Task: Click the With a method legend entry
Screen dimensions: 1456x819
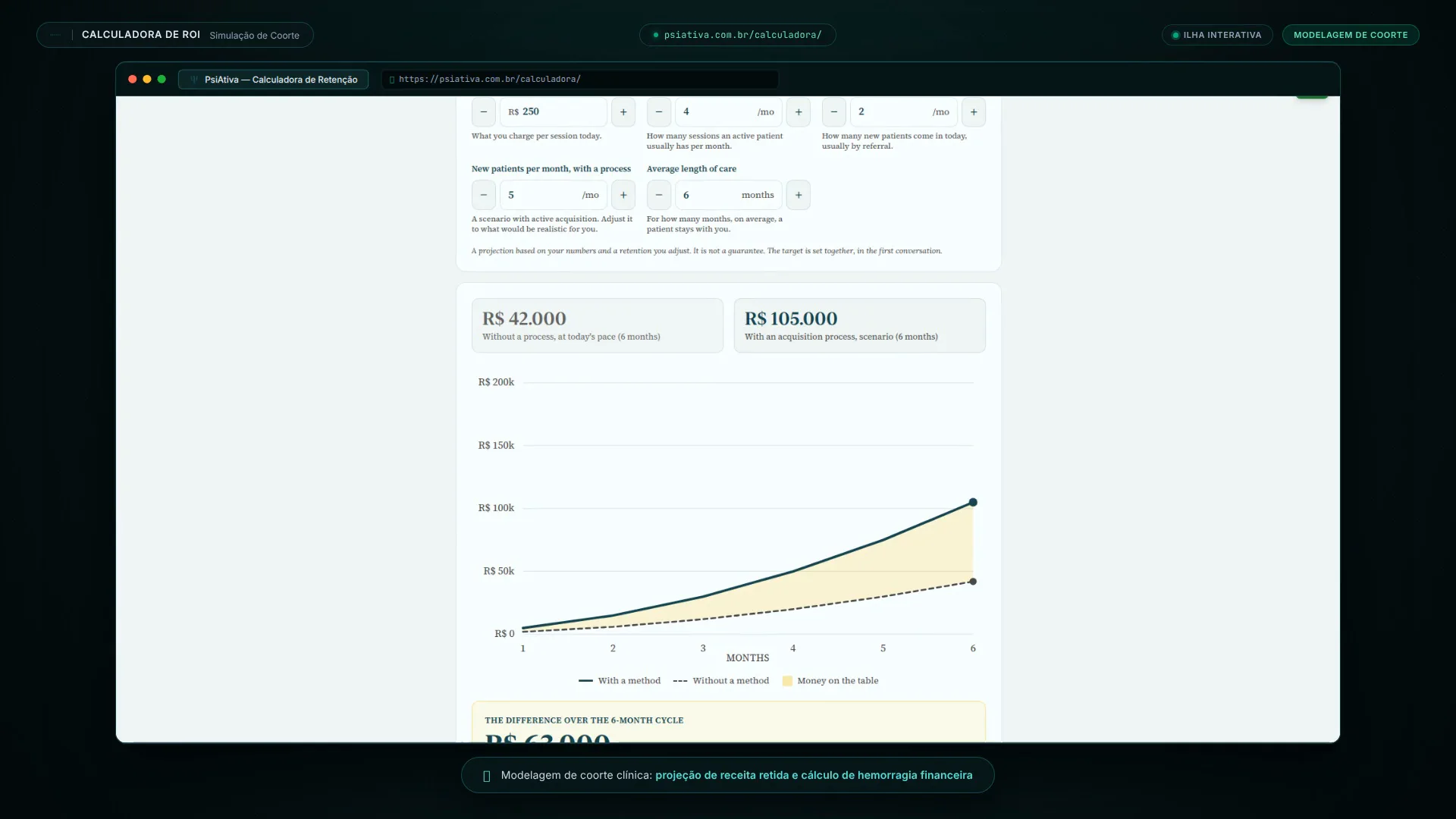Action: [620, 681]
